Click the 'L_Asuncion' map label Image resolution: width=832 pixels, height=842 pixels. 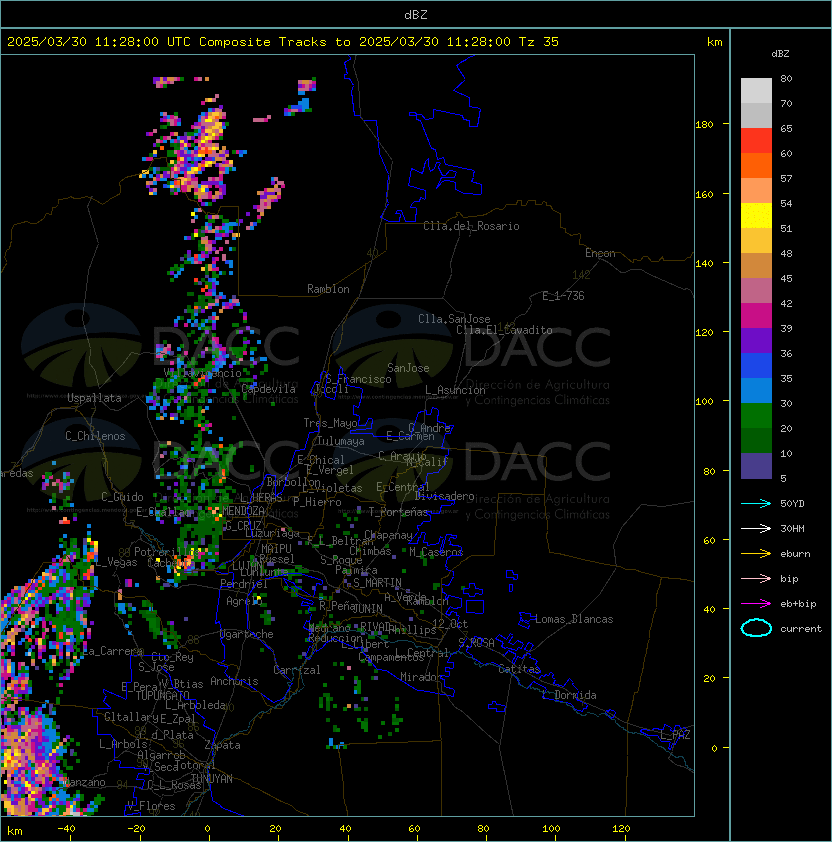pyautogui.click(x=455, y=390)
